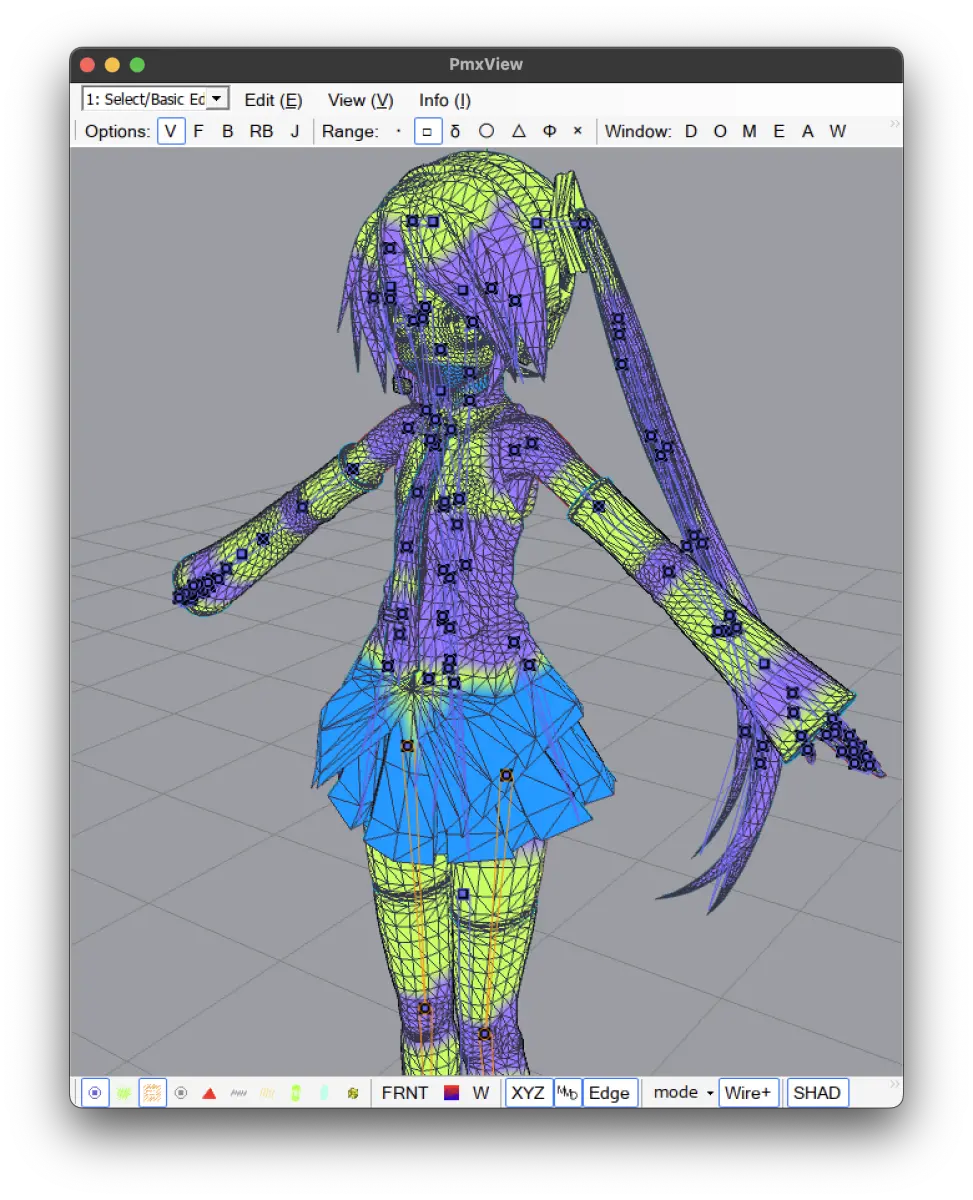Select the phi range selection mode

pos(549,131)
